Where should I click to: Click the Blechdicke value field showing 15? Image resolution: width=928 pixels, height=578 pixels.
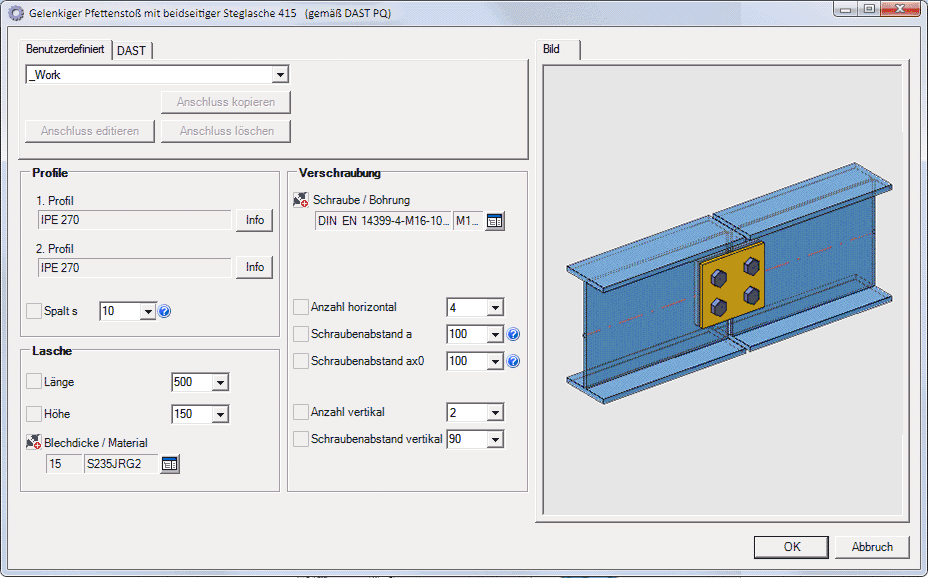64,464
